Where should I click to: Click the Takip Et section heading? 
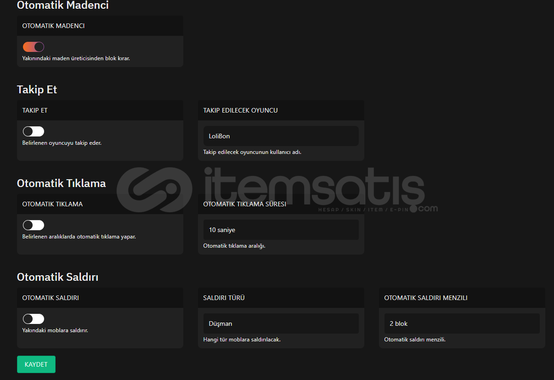coord(37,90)
